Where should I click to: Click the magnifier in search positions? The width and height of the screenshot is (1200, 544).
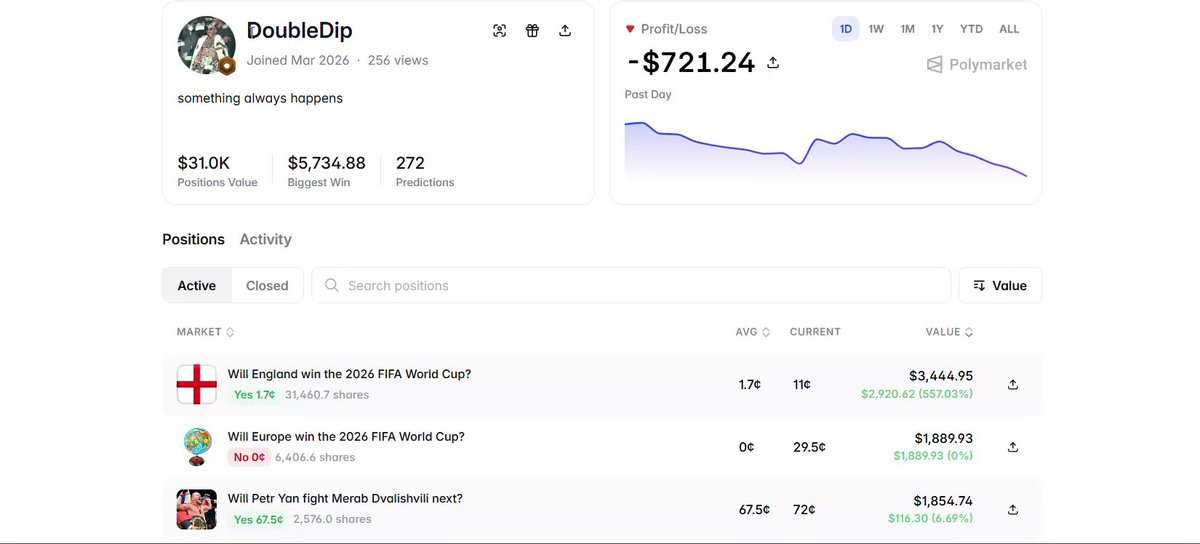[x=332, y=285]
